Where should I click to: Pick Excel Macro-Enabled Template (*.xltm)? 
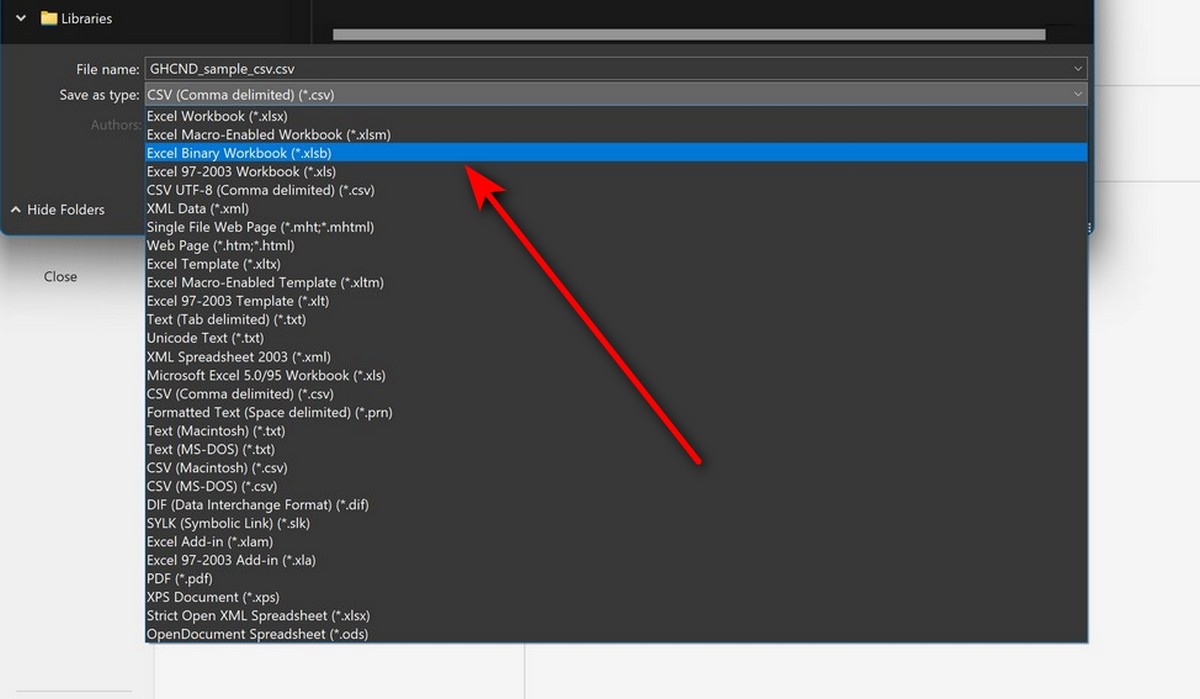click(616, 282)
